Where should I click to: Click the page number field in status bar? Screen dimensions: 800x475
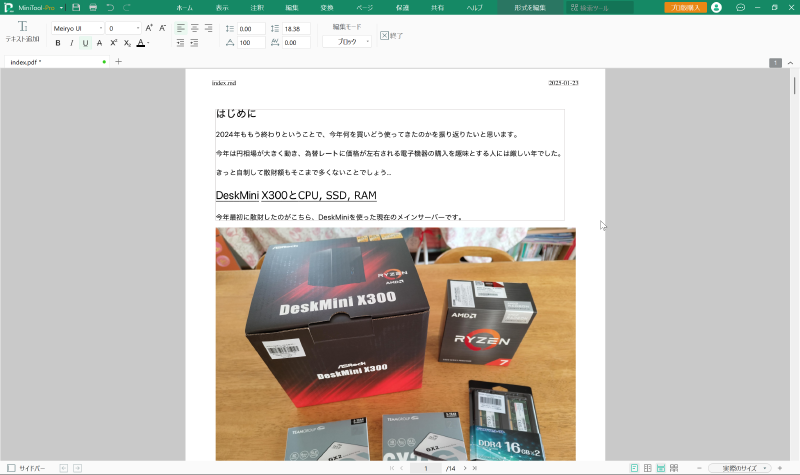click(x=425, y=468)
